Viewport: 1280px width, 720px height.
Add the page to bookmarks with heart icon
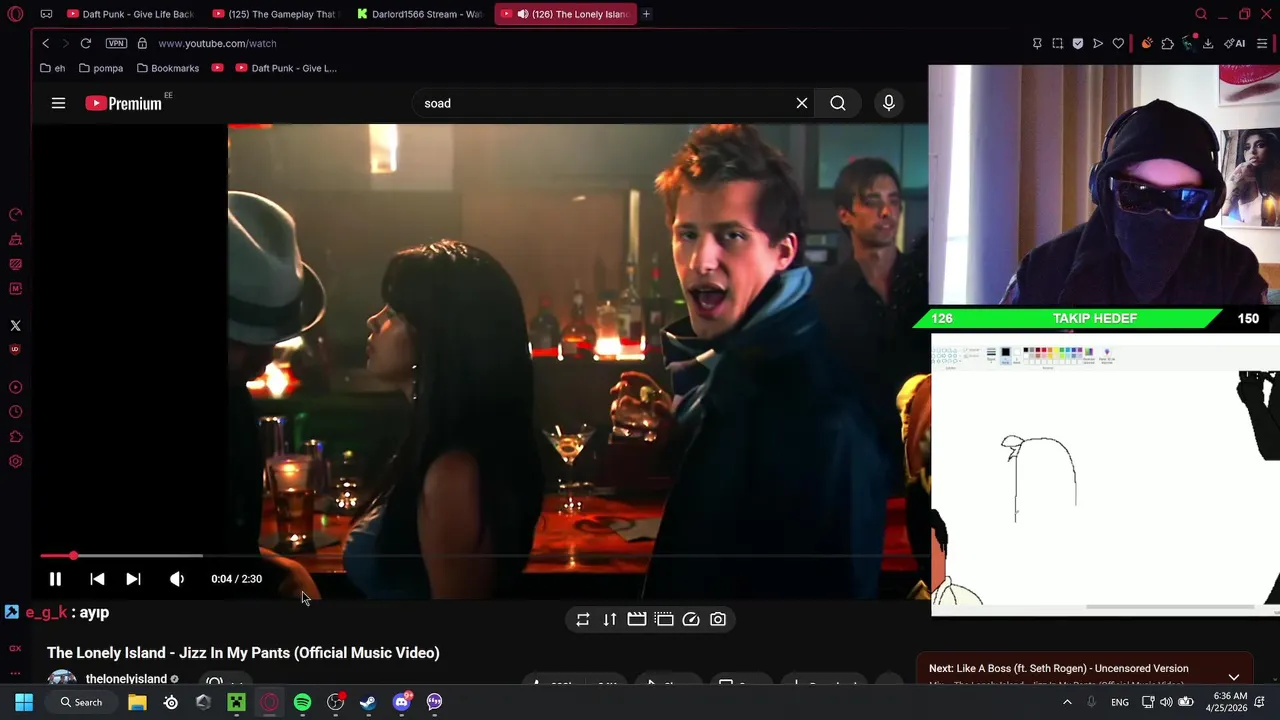coord(1118,43)
